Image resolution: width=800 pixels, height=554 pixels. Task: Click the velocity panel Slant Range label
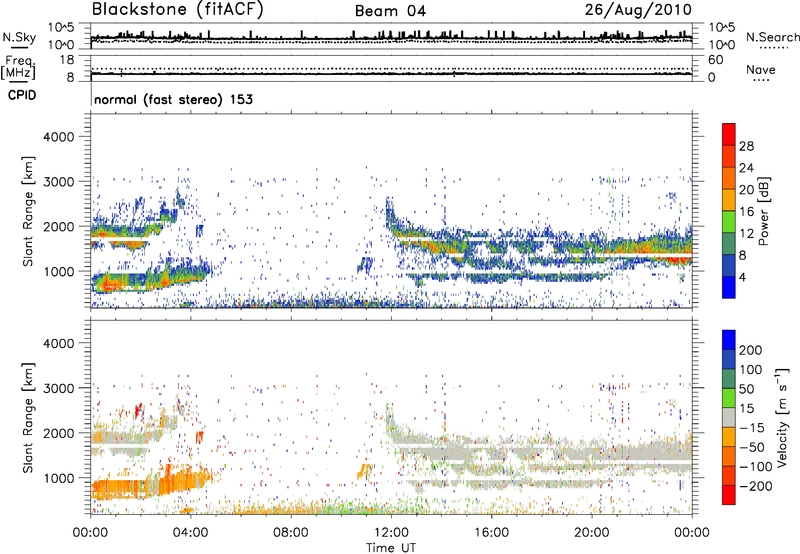(x=28, y=418)
